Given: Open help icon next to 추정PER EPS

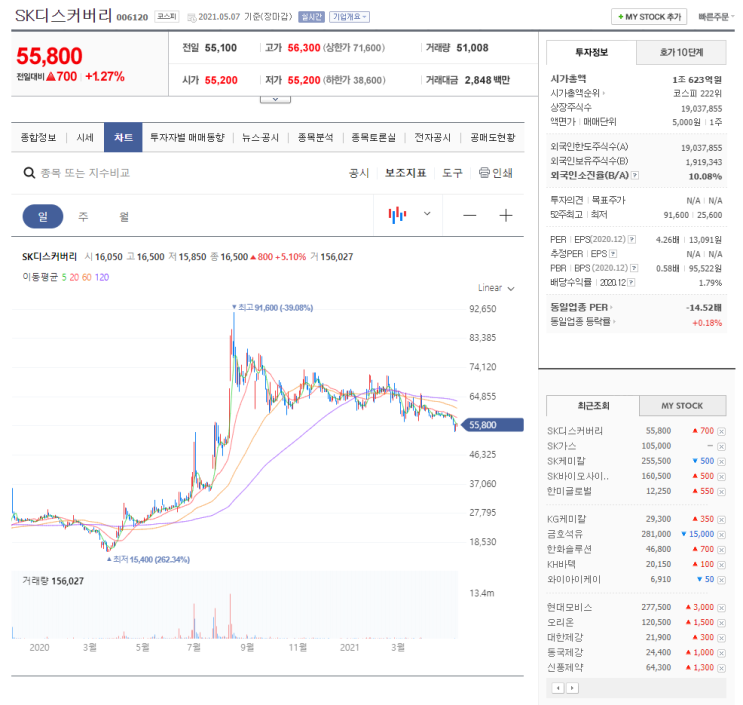Looking at the screenshot, I should point(613,254).
